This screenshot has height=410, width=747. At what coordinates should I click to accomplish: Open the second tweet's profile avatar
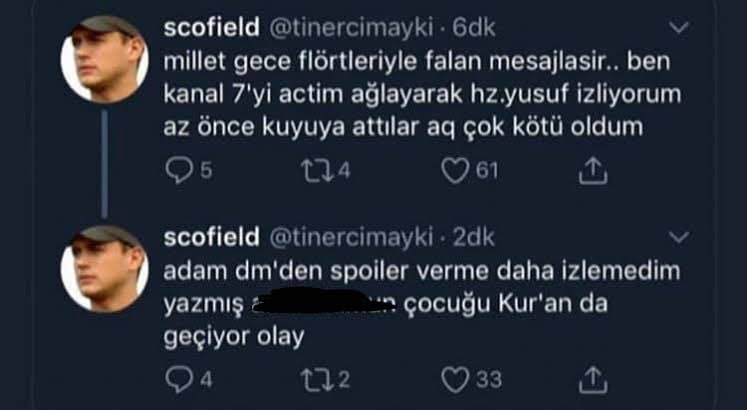pyautogui.click(x=105, y=267)
